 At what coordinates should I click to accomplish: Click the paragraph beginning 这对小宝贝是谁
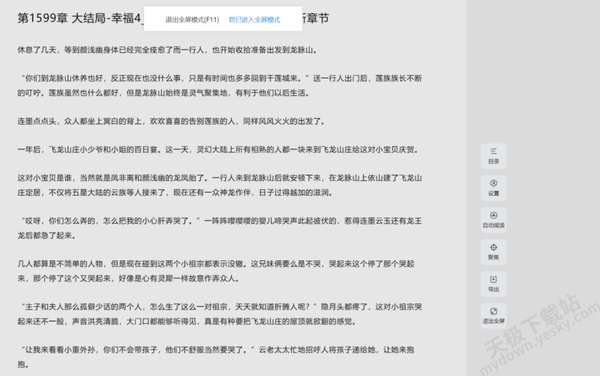coord(220,186)
